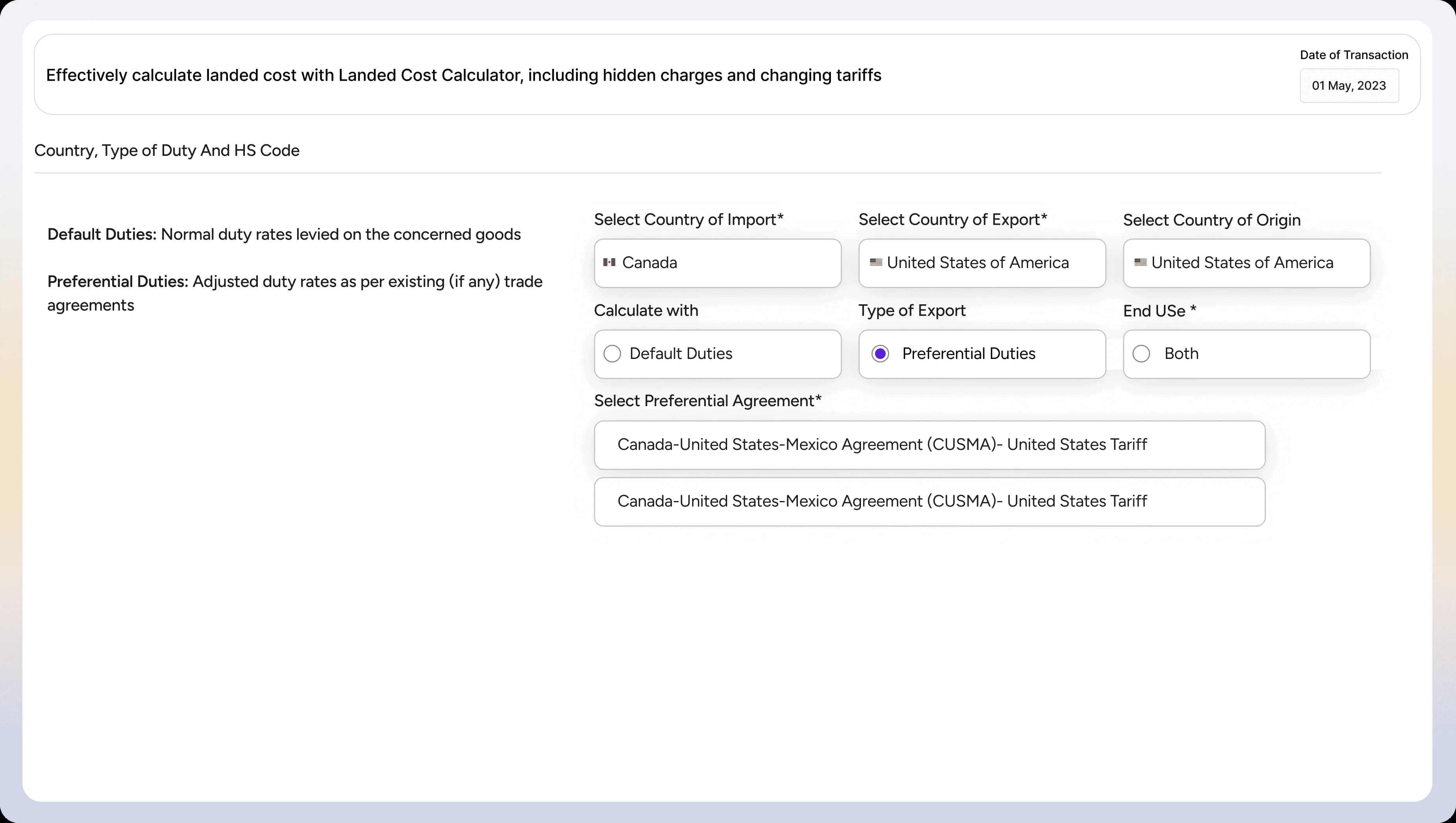Select the Country, Type of Duty And HS Code section
This screenshot has width=1456, height=823.
tap(167, 150)
